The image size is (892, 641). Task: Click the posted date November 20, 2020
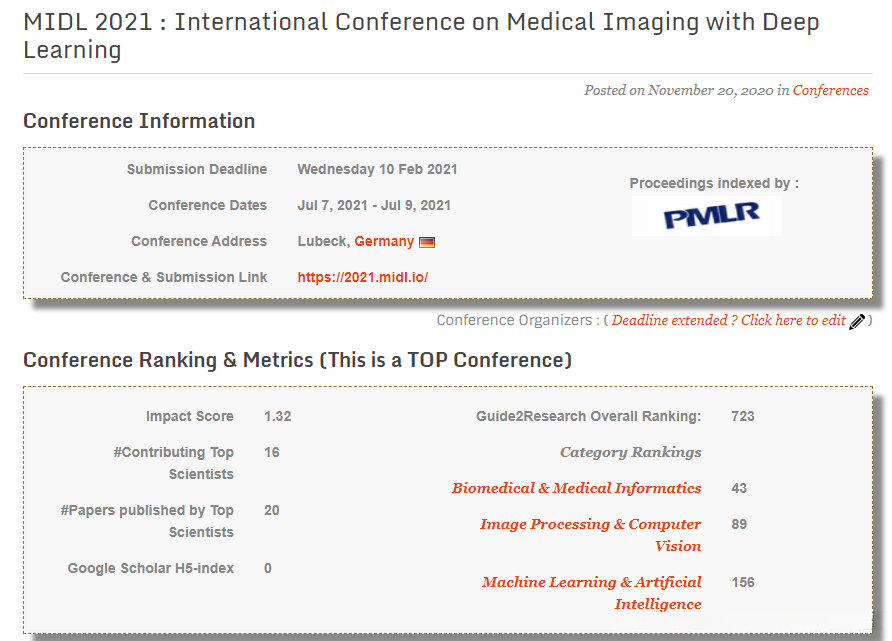(710, 90)
